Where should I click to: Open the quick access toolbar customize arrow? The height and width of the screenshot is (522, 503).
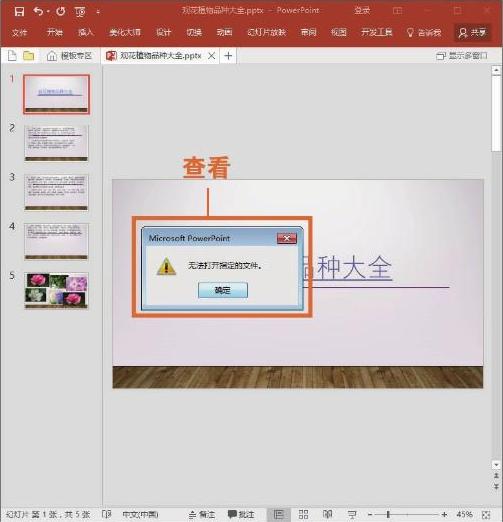tap(98, 12)
